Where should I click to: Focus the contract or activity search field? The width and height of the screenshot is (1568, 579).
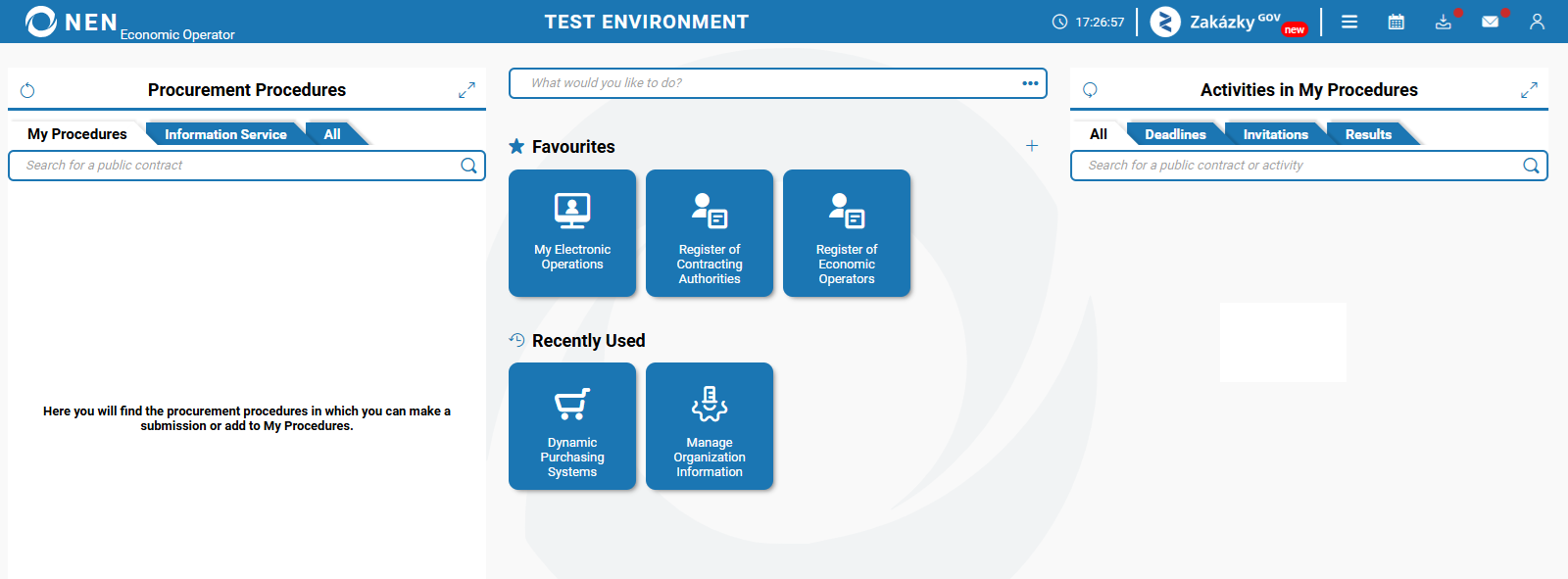1309,166
